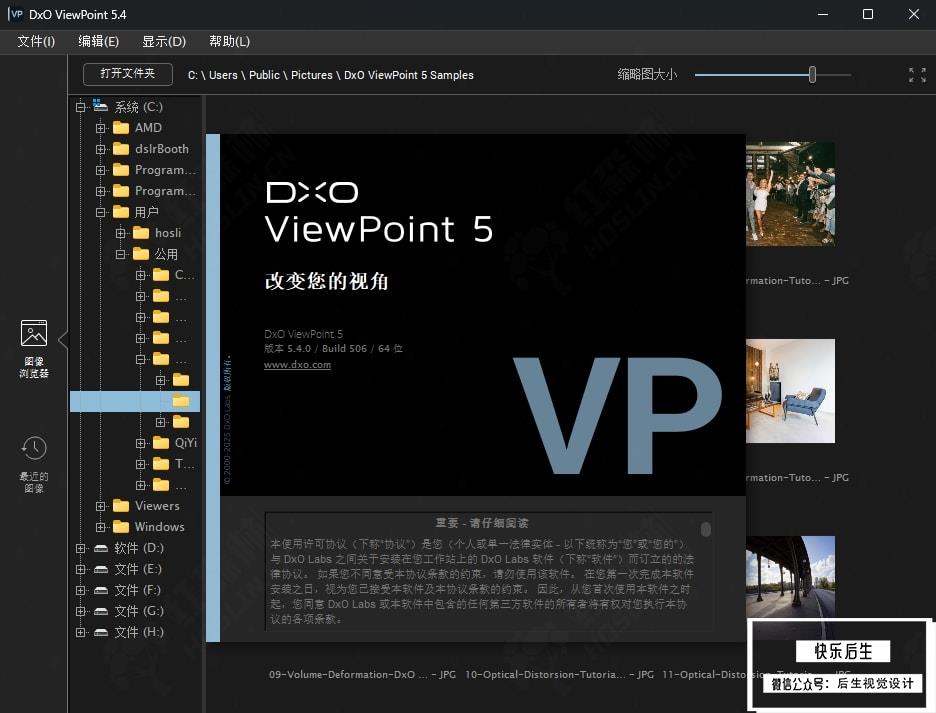Expand the 文件 (H:) drive node

81,632
